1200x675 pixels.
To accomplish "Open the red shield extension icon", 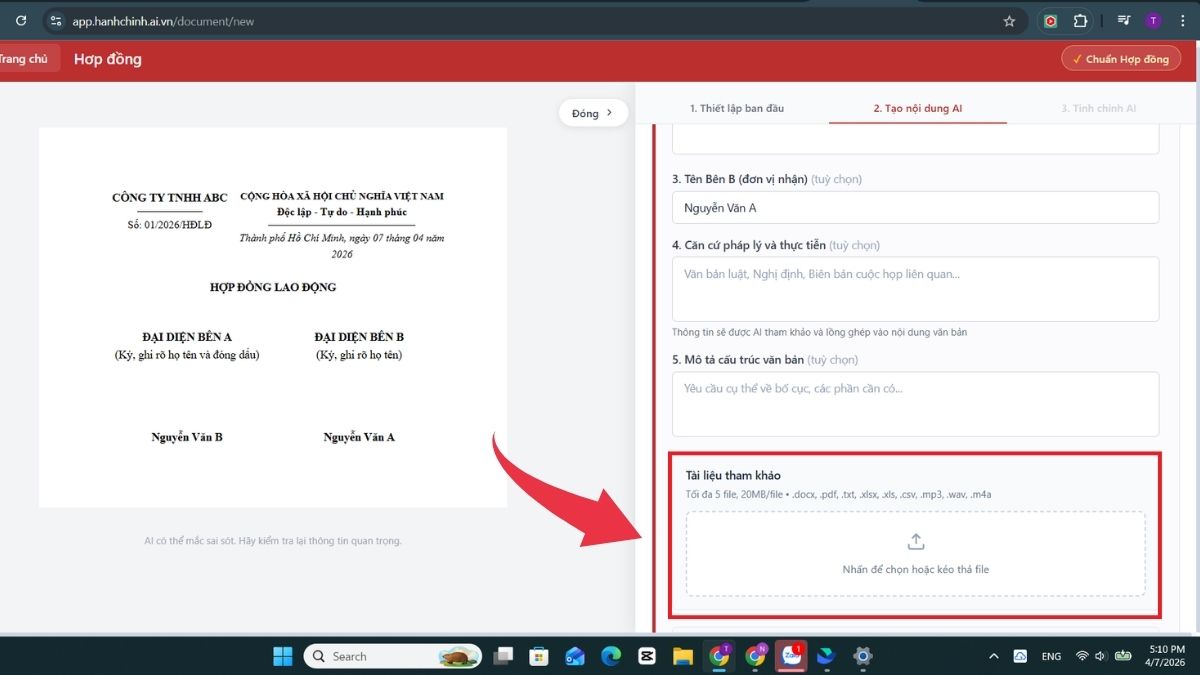I will point(1050,20).
